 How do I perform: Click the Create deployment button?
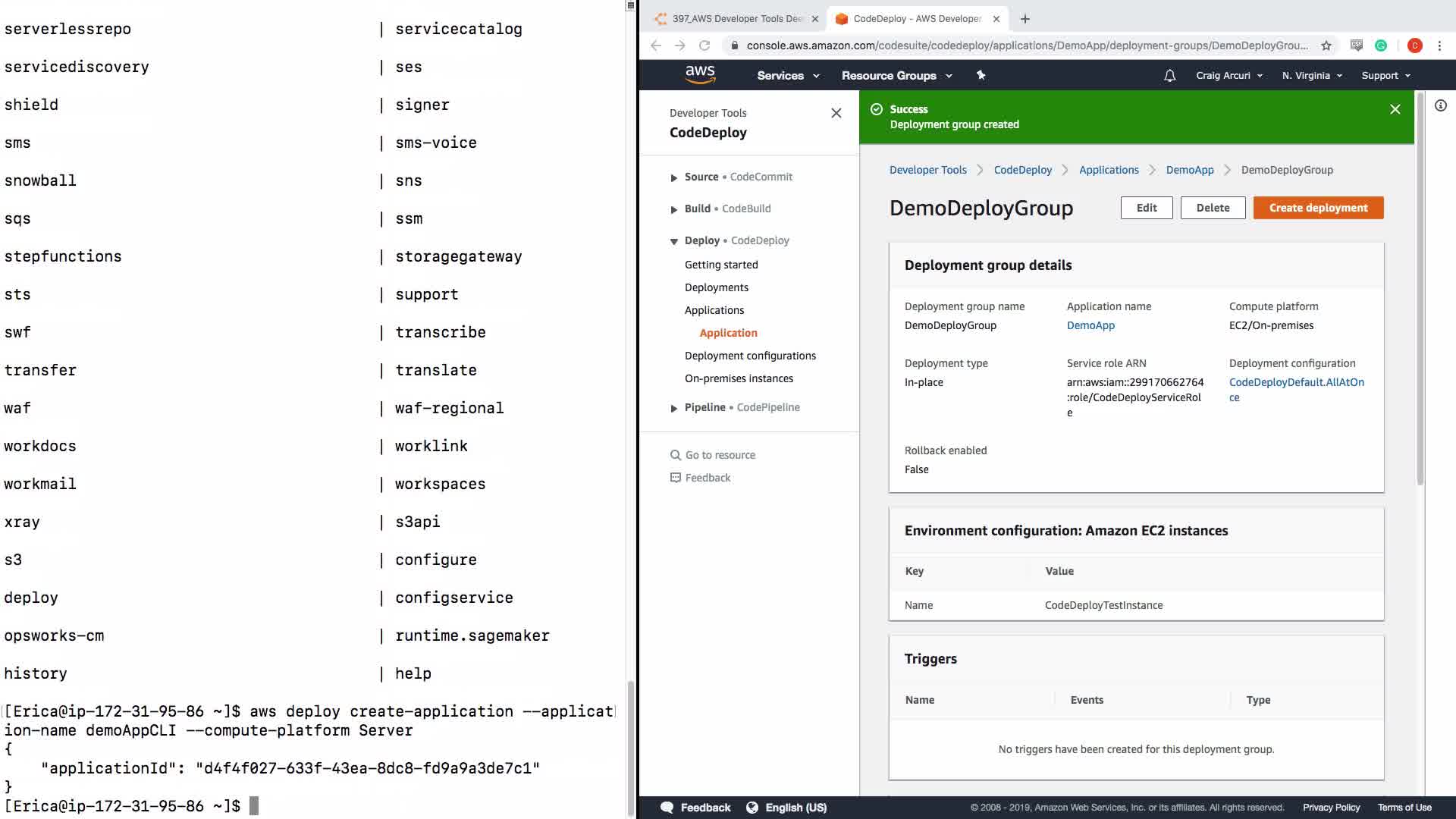tap(1318, 208)
